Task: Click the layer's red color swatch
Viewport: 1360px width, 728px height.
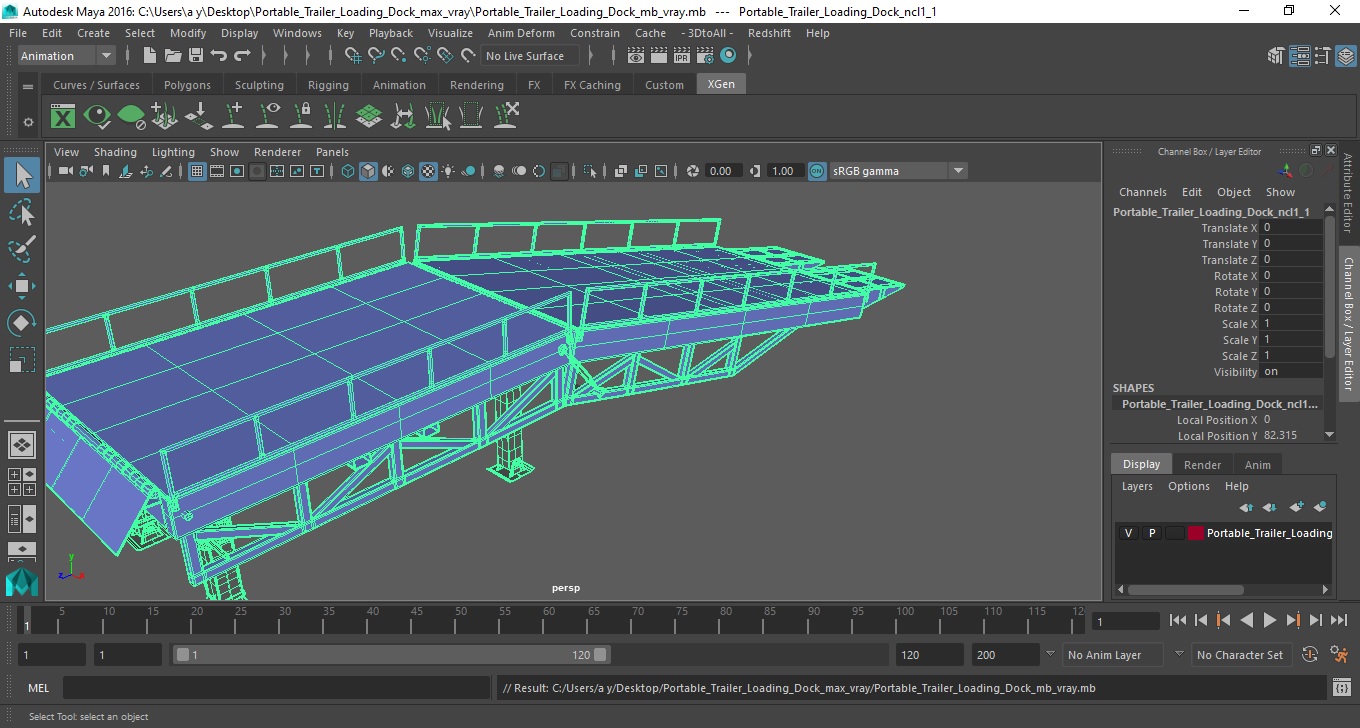Action: 1196,533
